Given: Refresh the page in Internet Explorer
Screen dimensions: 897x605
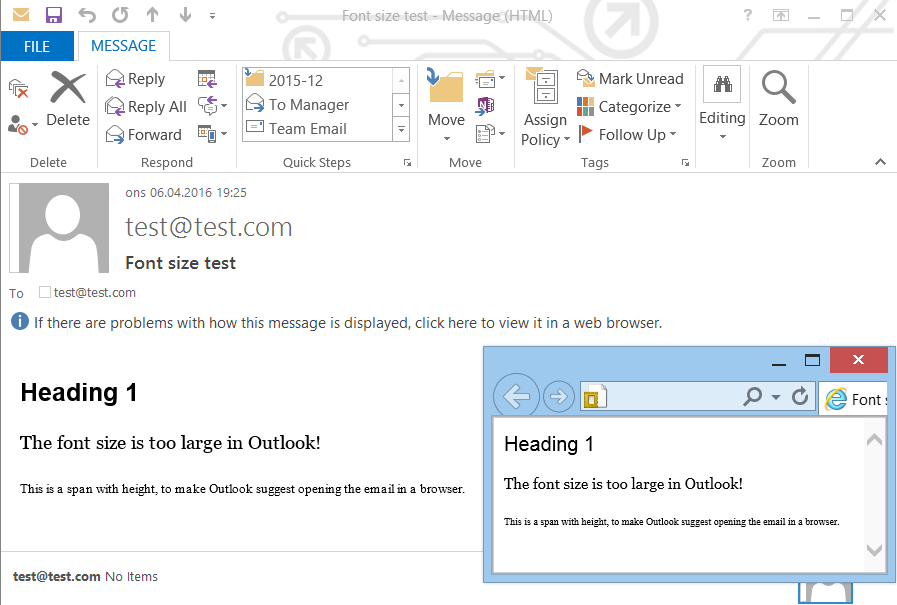Looking at the screenshot, I should coord(800,398).
